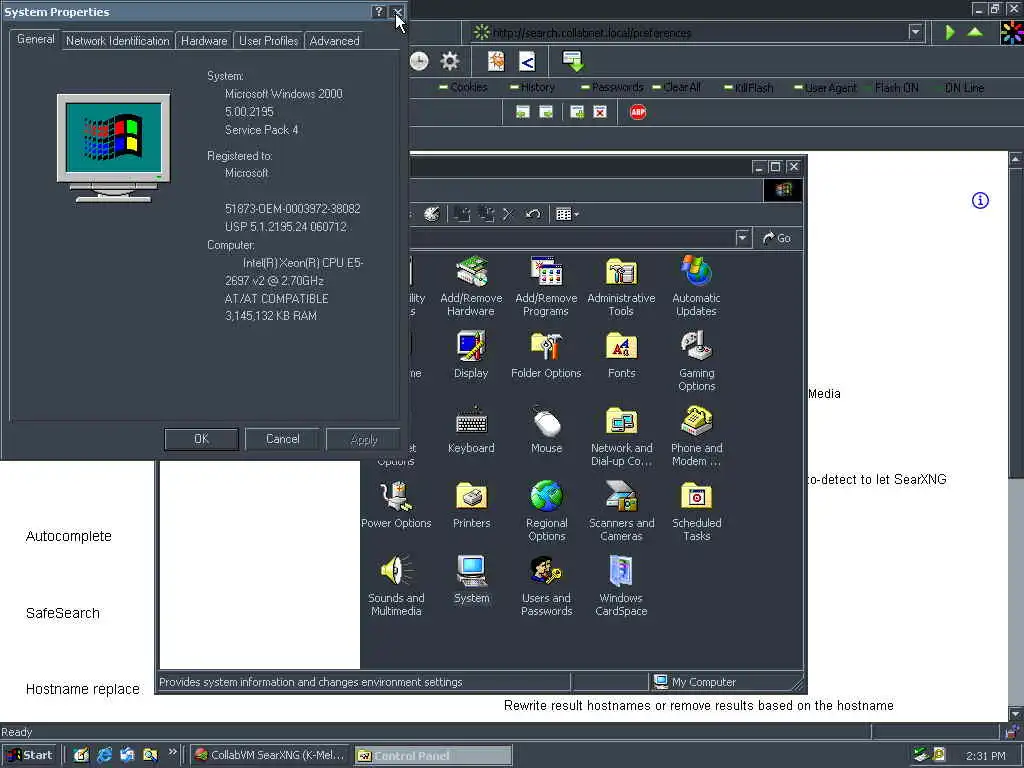1024x768 pixels.
Task: Click the red ABP adblock icon
Action: [x=638, y=112]
